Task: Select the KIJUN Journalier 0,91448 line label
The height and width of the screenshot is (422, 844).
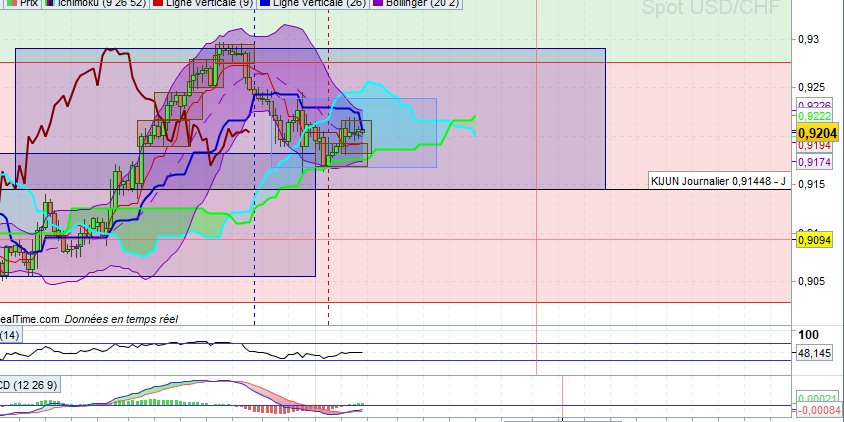Action: [718, 181]
